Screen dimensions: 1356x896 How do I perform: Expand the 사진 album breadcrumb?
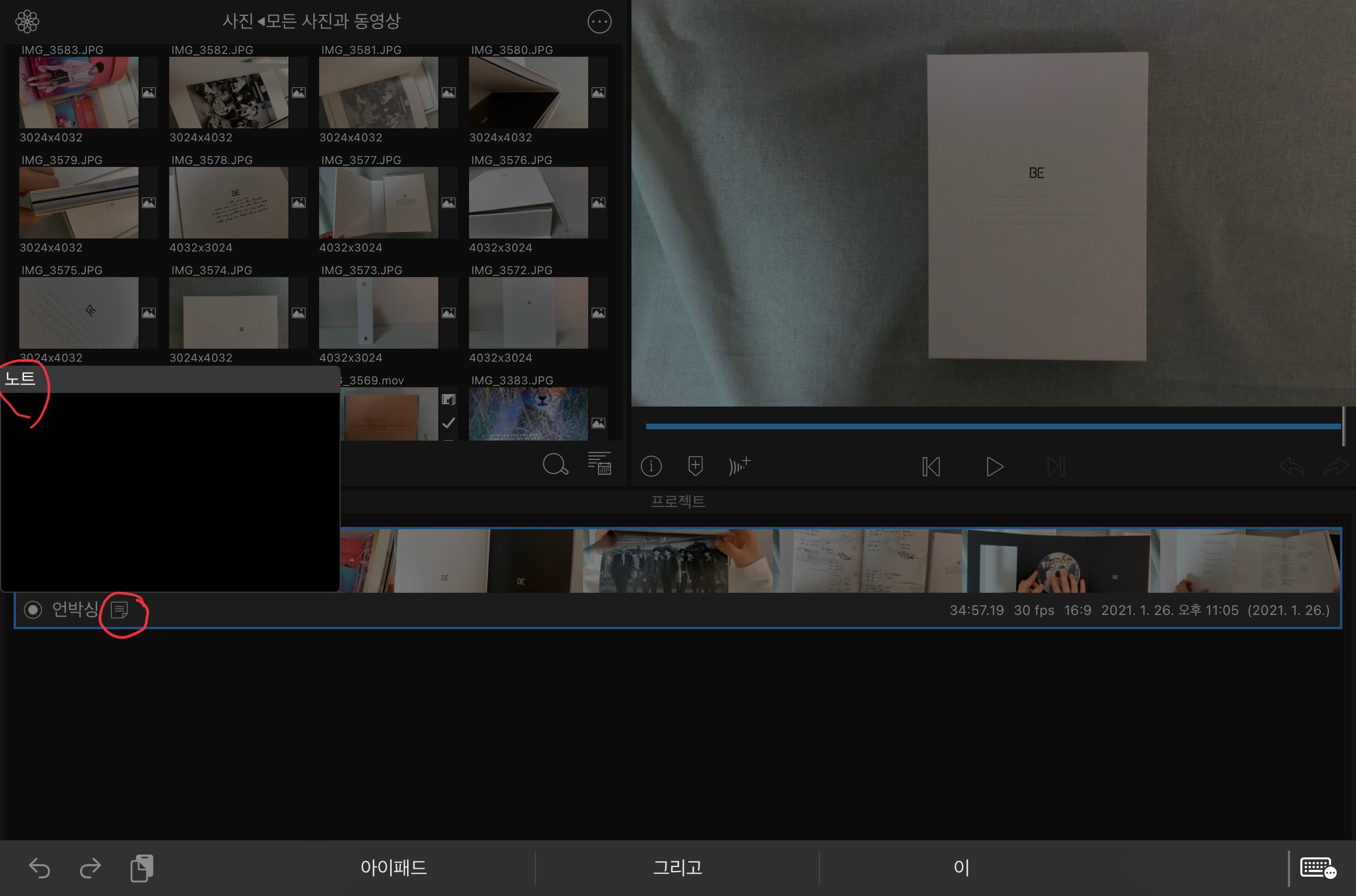pyautogui.click(x=238, y=22)
